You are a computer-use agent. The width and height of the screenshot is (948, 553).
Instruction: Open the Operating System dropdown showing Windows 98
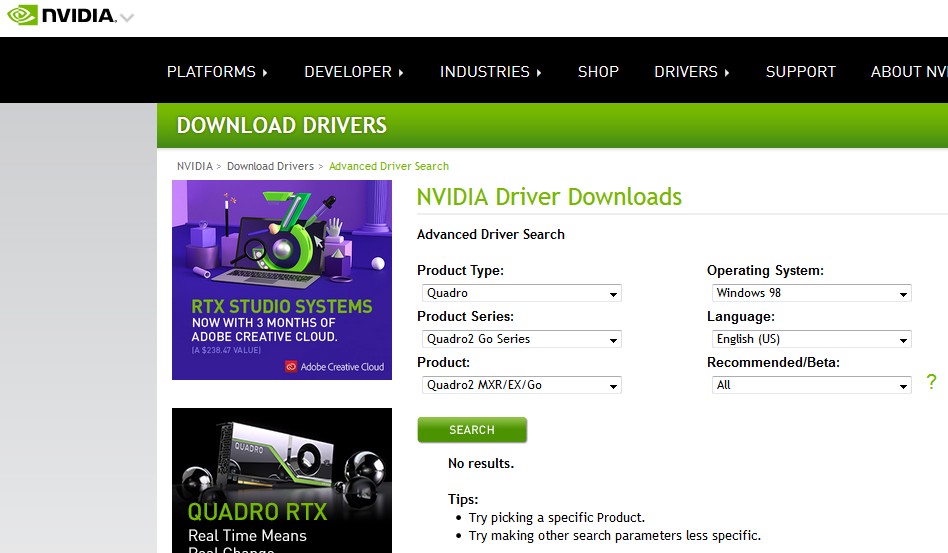point(811,293)
